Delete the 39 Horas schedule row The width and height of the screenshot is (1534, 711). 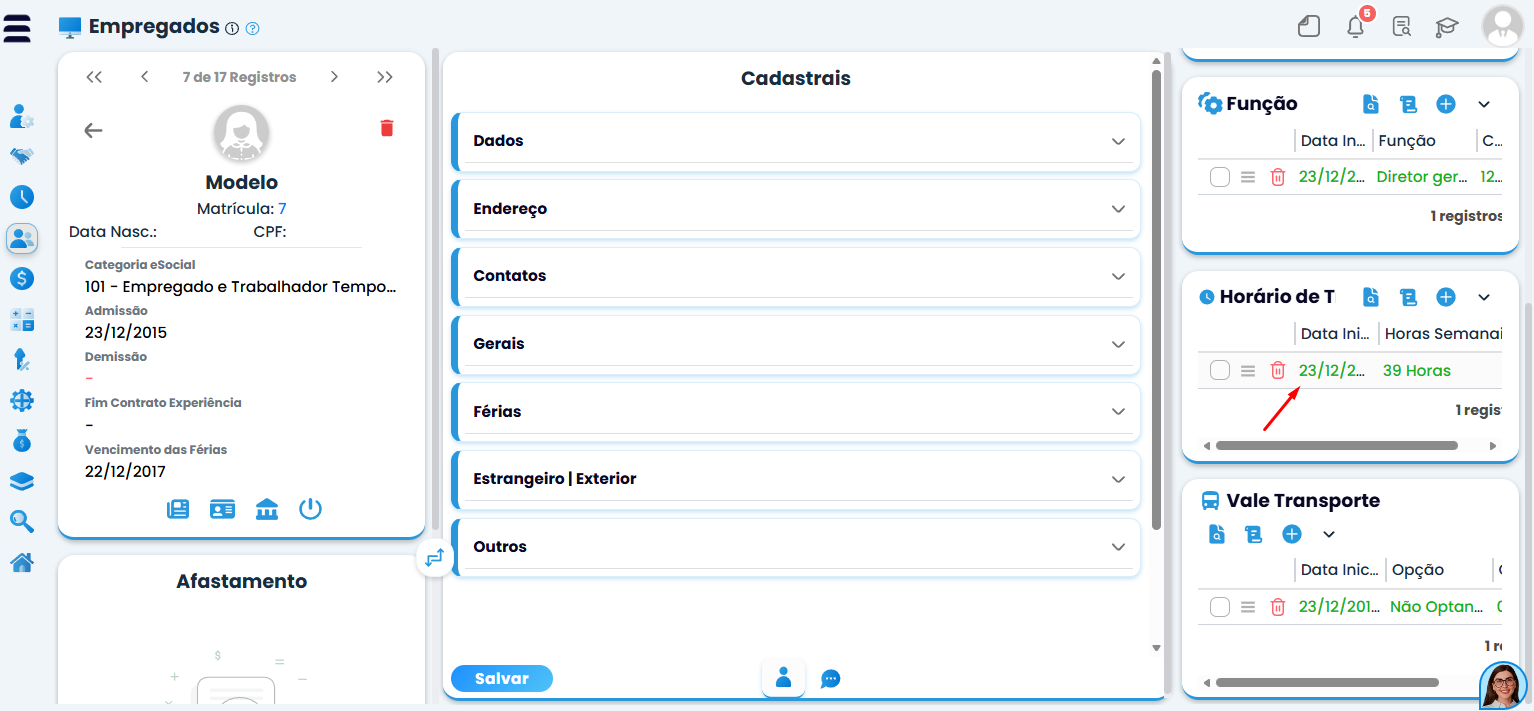pyautogui.click(x=1277, y=370)
